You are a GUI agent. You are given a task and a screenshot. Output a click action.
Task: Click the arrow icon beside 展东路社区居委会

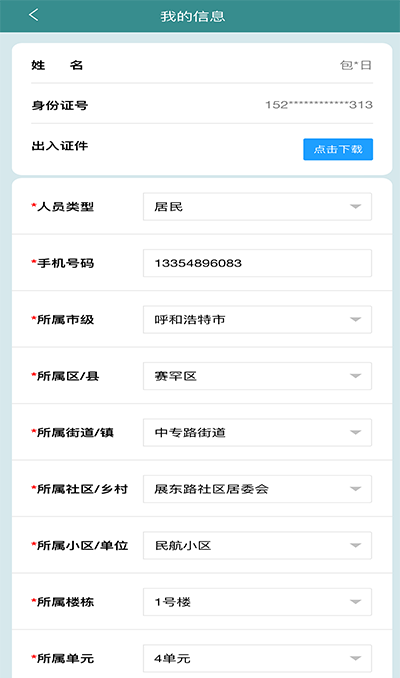point(355,489)
